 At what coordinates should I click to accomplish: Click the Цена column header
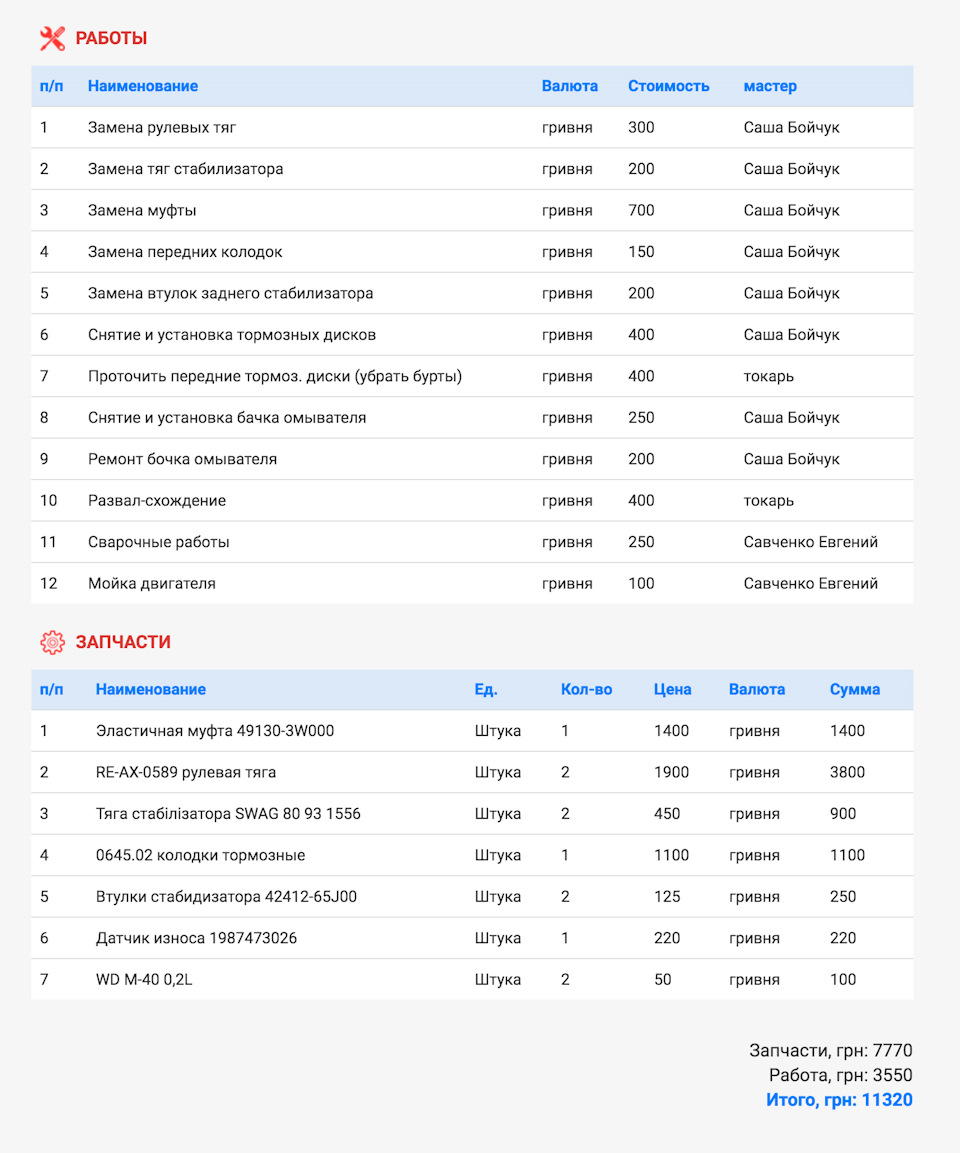673,689
